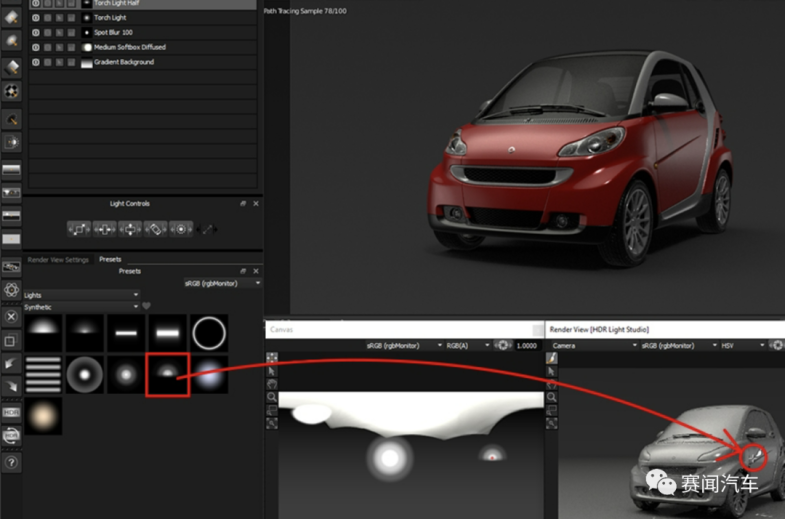785x519 pixels.
Task: Open the help question mark icon
Action: click(11, 463)
